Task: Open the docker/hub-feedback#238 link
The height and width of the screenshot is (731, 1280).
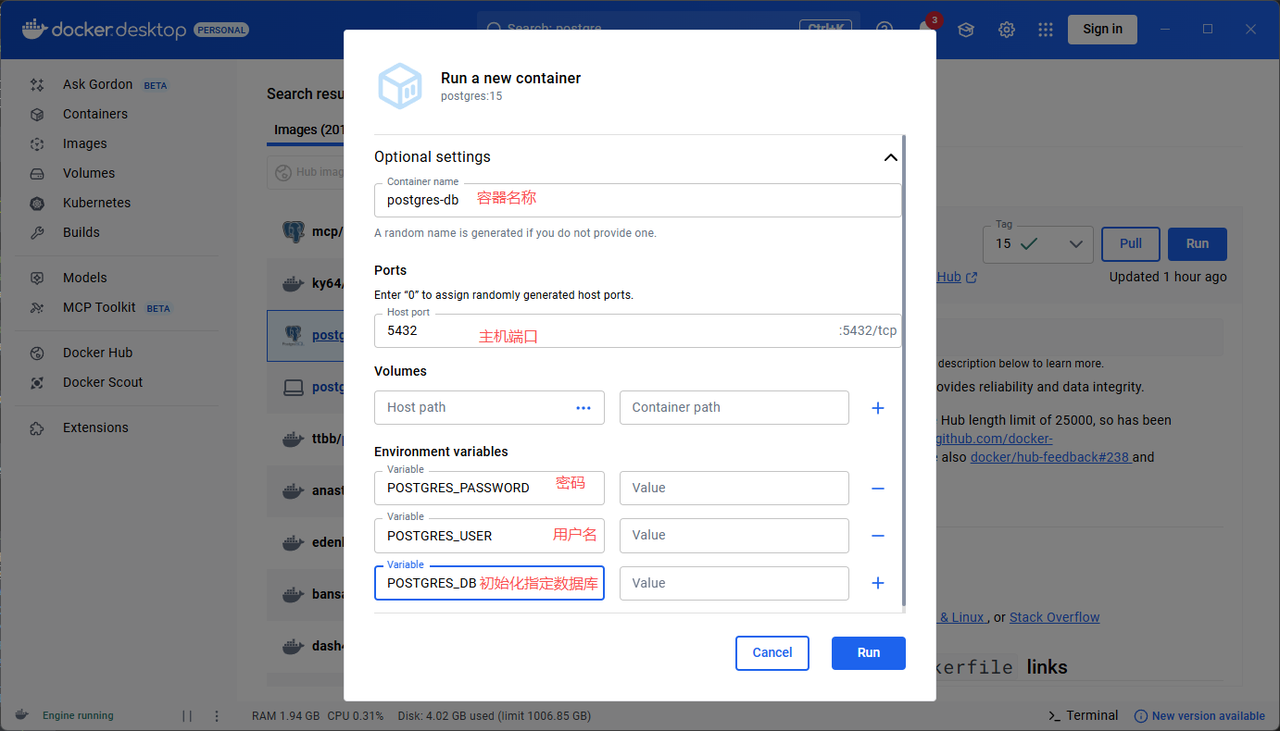Action: tap(1050, 457)
